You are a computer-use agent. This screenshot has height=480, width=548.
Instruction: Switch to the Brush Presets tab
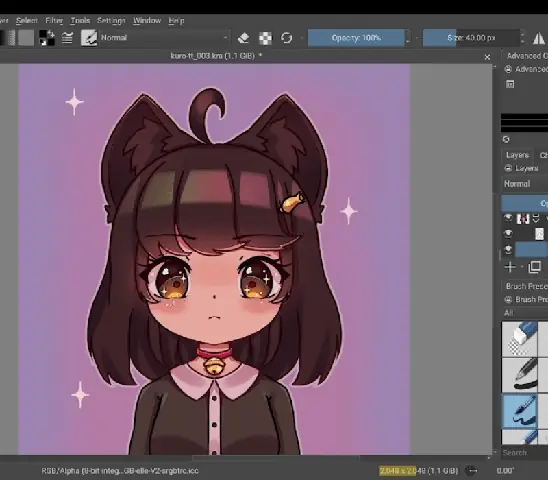pos(526,286)
